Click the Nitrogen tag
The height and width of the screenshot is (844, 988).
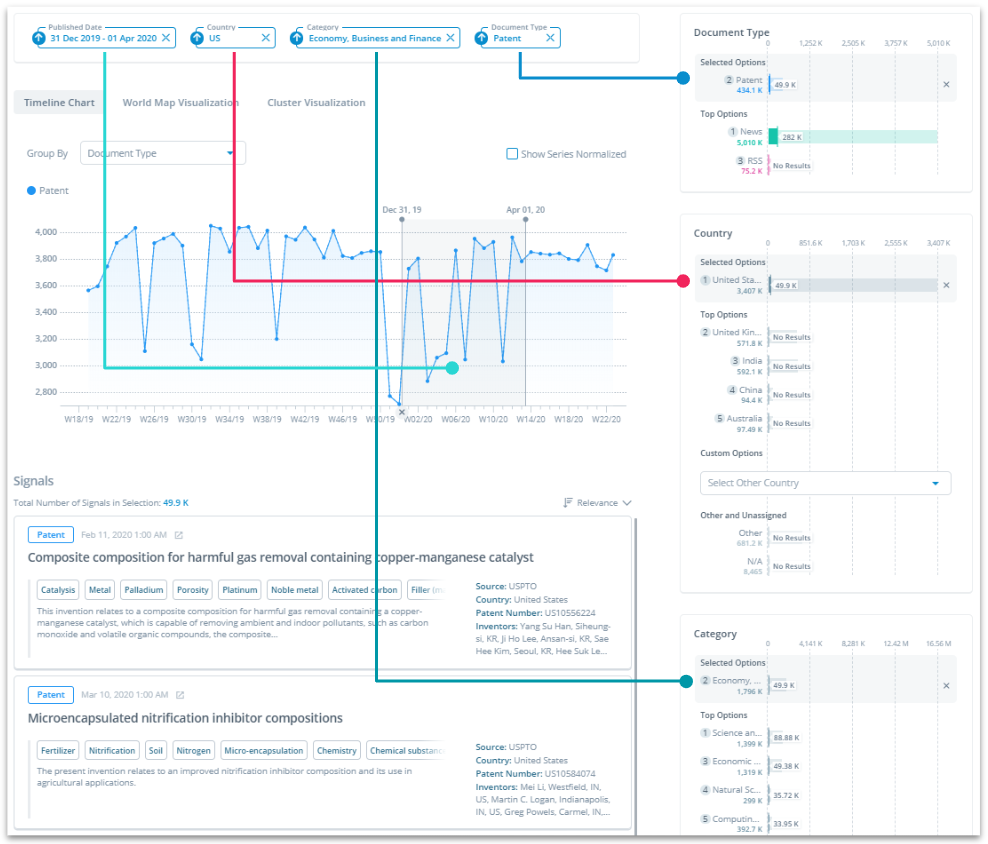pos(193,751)
